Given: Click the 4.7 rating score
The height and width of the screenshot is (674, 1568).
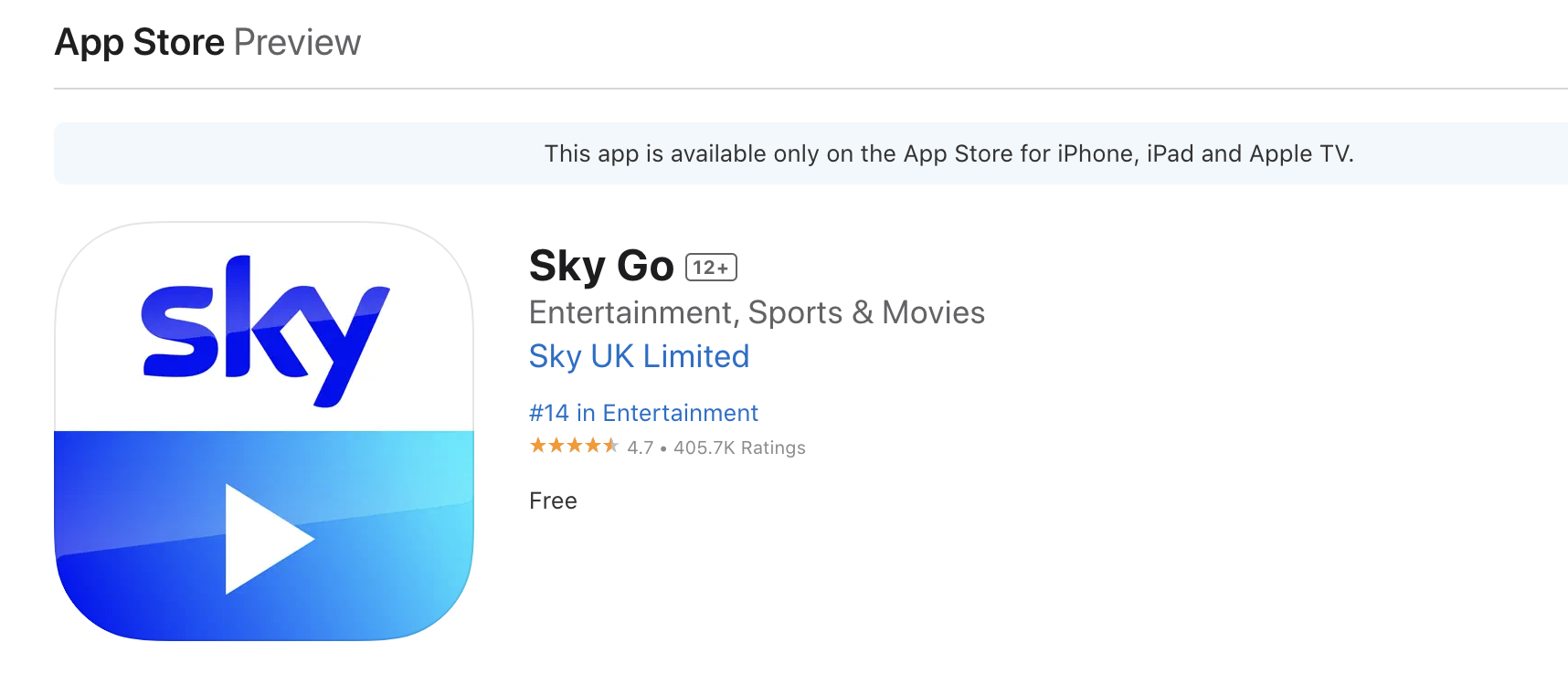Looking at the screenshot, I should coord(641,448).
